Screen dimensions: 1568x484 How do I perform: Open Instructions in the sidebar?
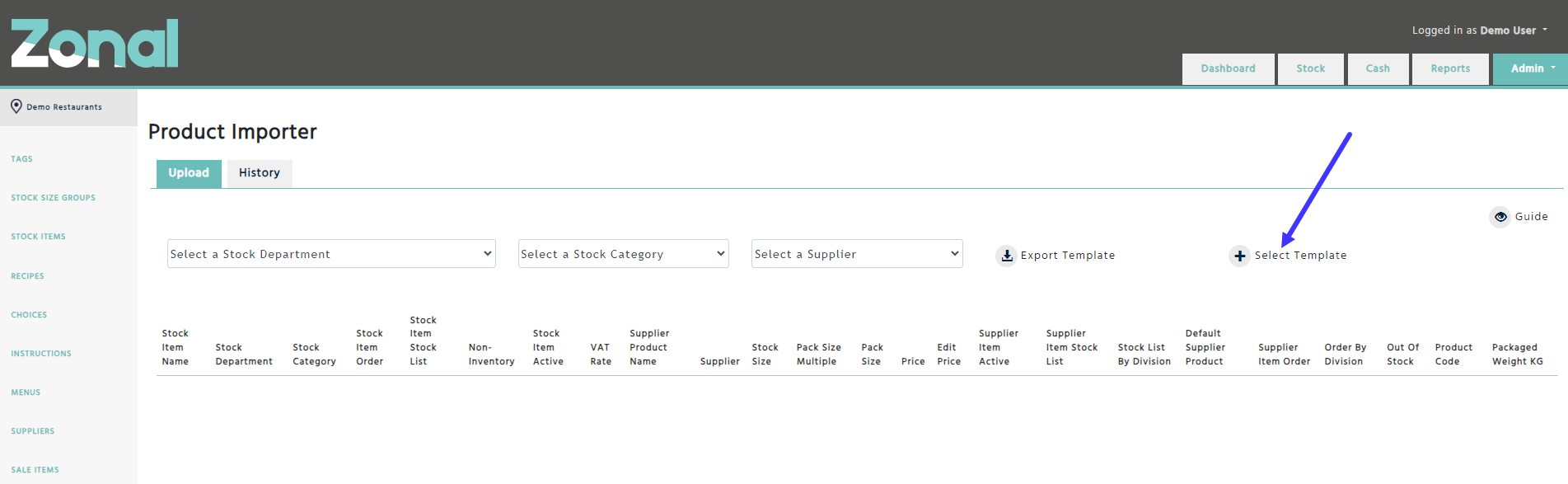pyautogui.click(x=41, y=354)
